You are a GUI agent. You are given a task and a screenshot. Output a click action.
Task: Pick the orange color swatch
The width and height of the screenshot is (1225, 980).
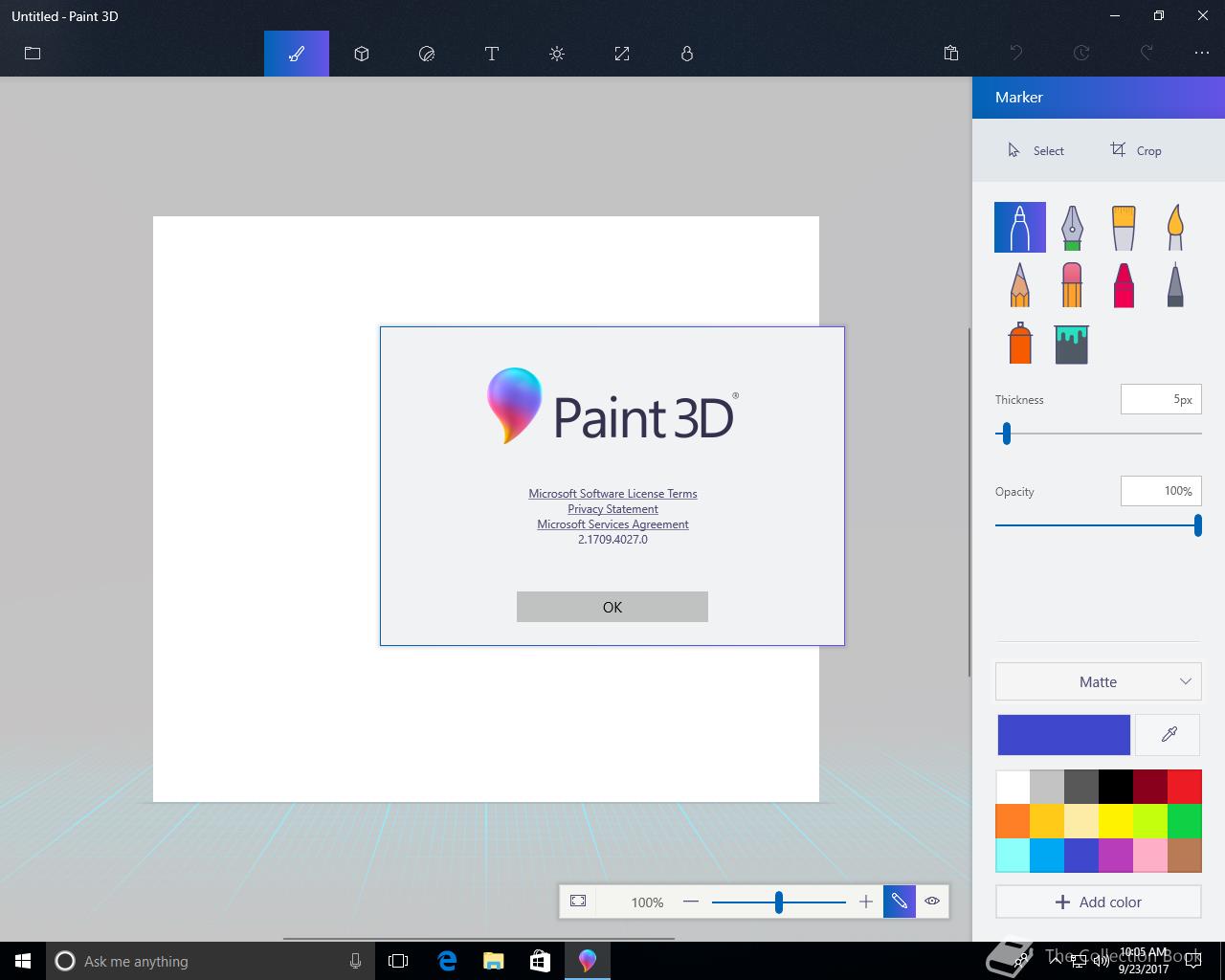click(x=1013, y=821)
